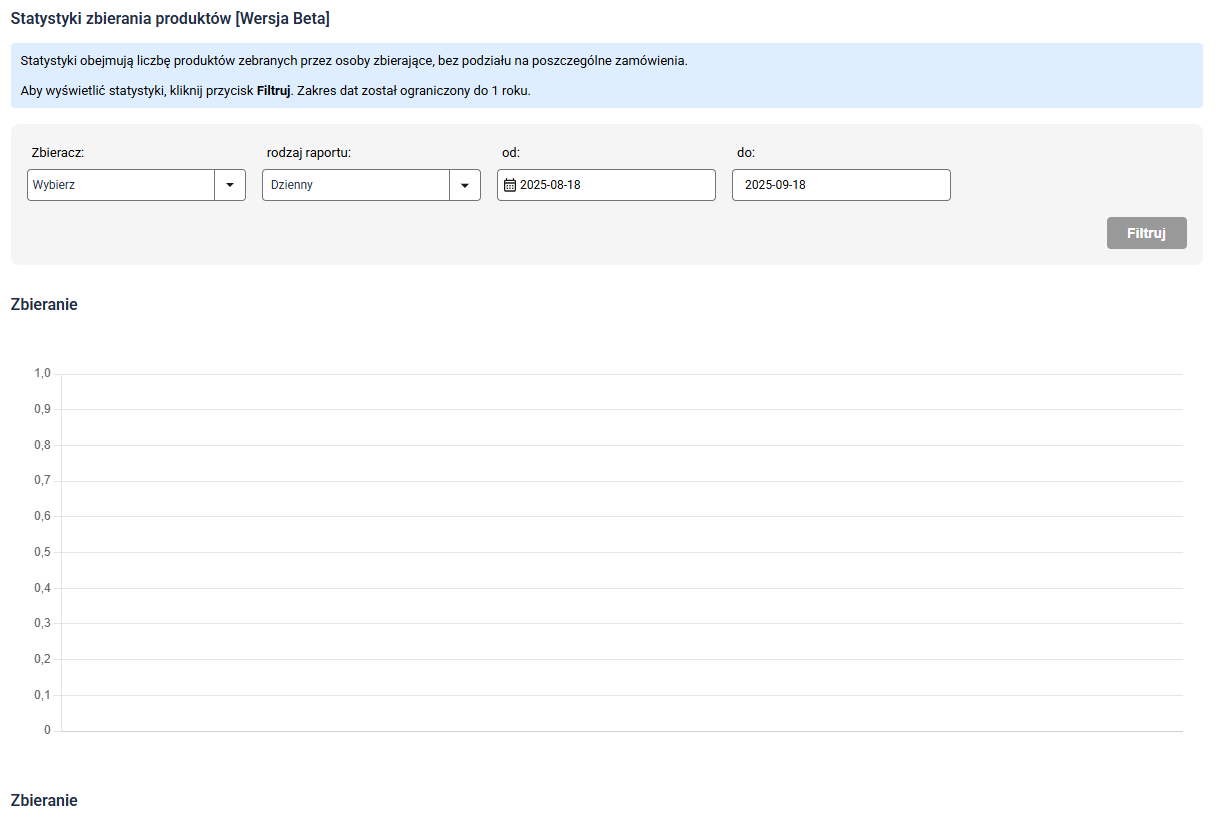Click the info sentence about zebranych produktów
The image size is (1219, 820).
[x=354, y=60]
